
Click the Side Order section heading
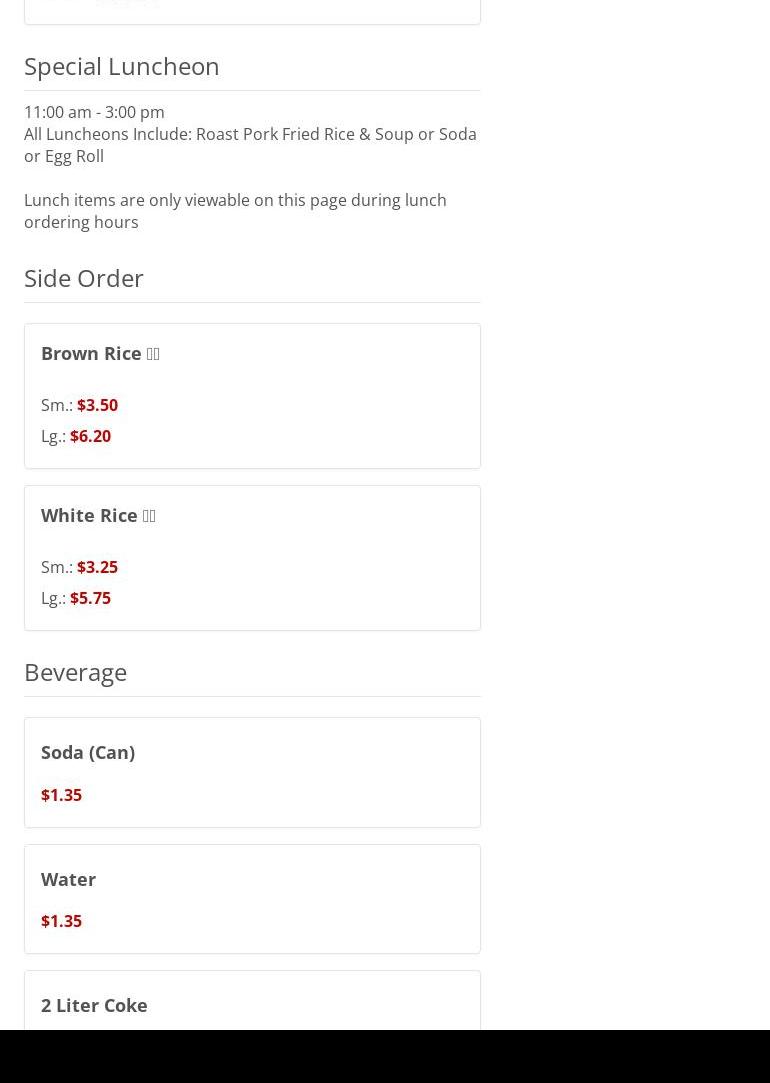[x=84, y=278]
